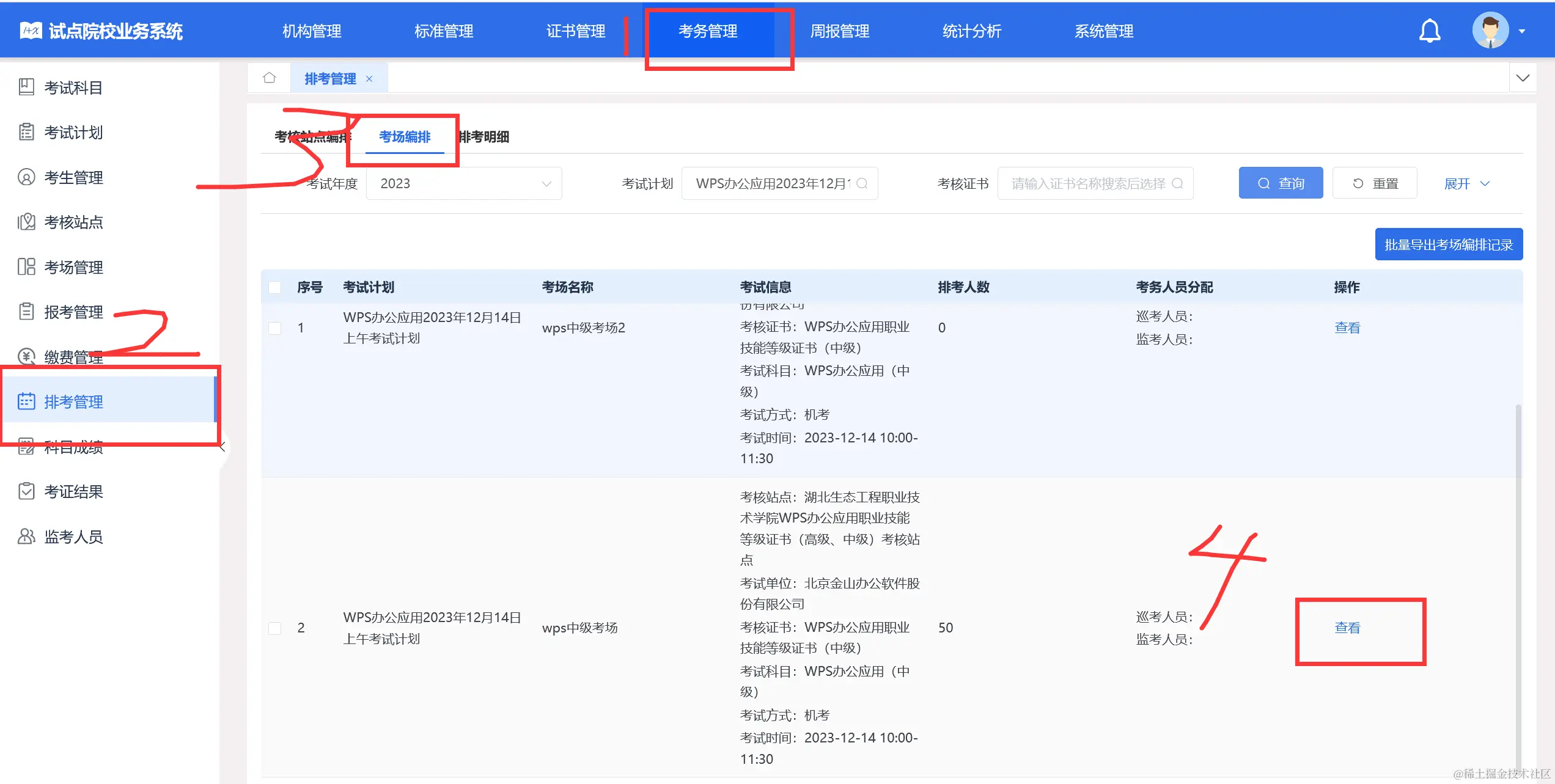Open the 系统管理 menu
Viewport: 1555px width, 784px height.
click(x=1103, y=31)
